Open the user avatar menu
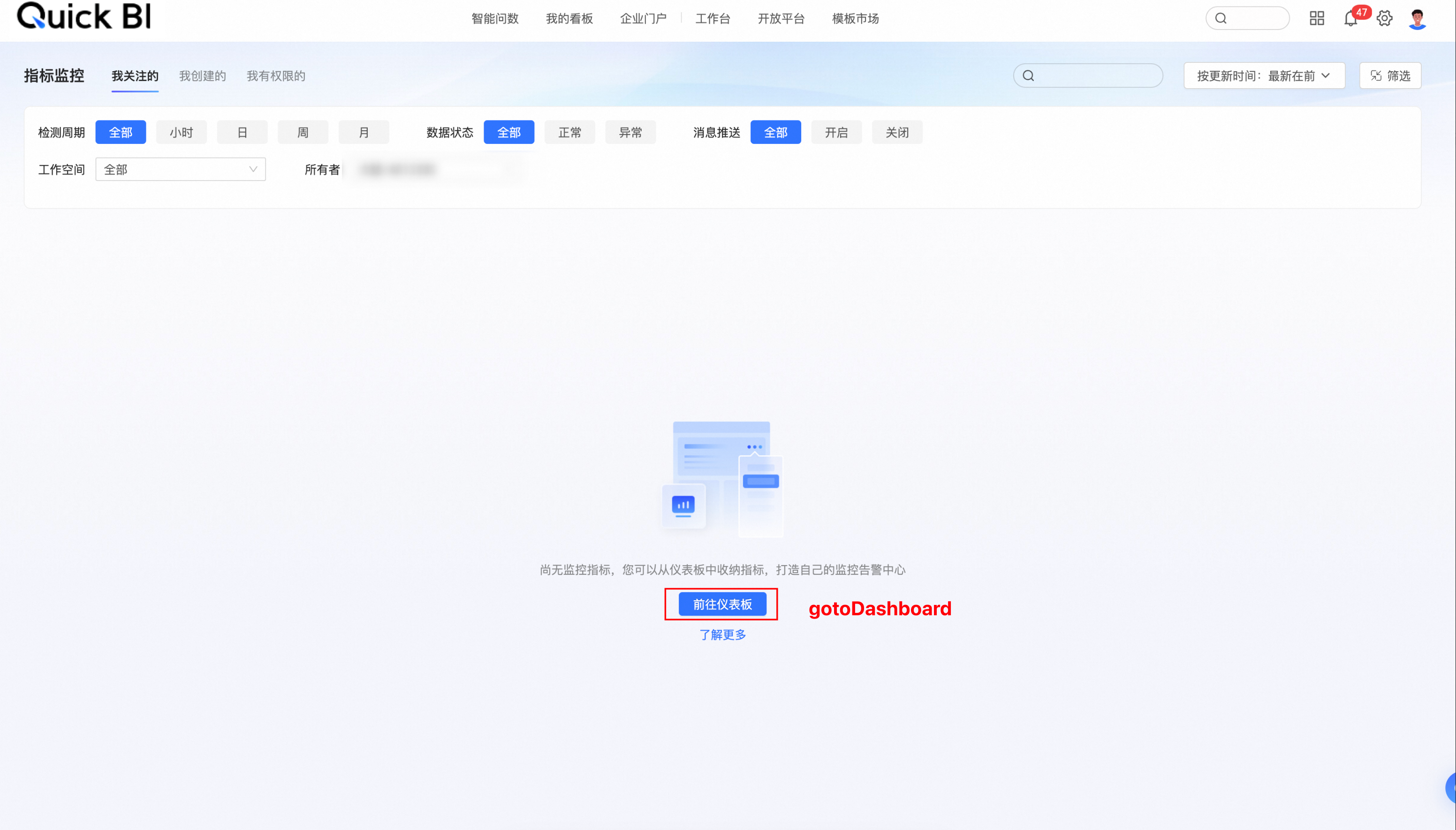Viewport: 1456px width, 830px height. (1417, 18)
